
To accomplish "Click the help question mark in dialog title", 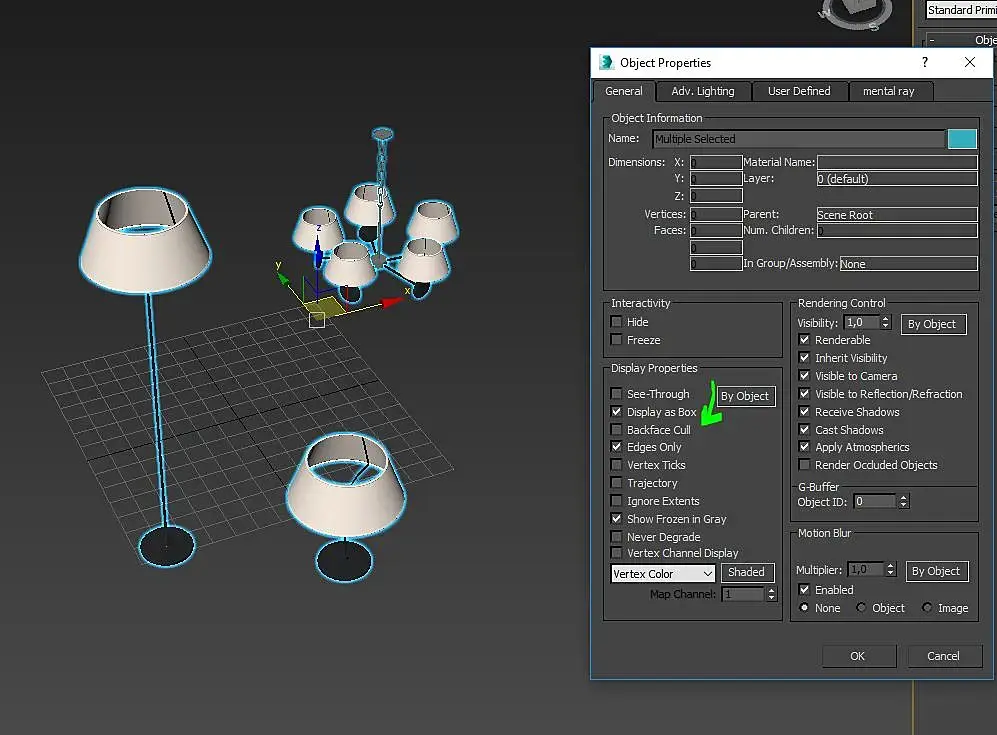I will [925, 62].
